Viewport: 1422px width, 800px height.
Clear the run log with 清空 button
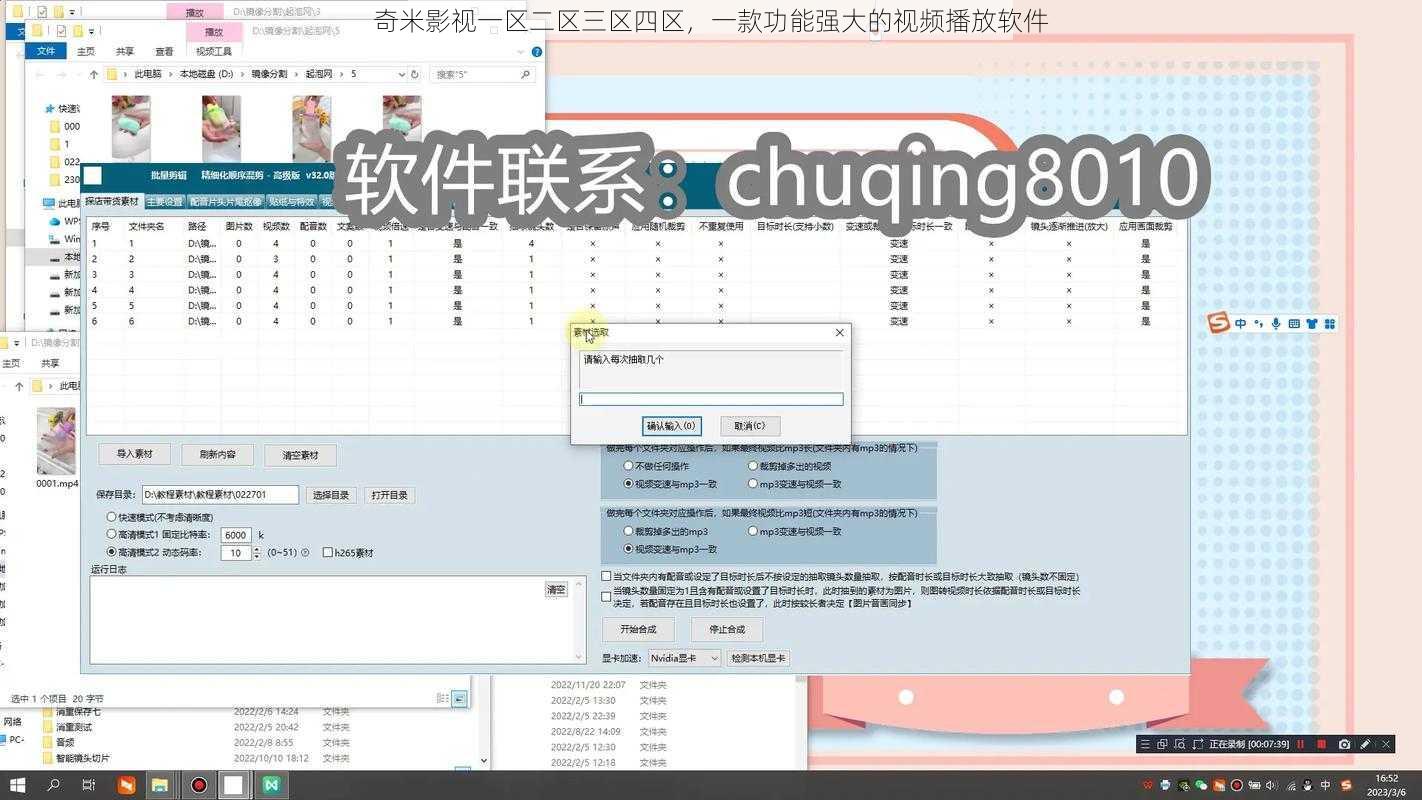(556, 589)
